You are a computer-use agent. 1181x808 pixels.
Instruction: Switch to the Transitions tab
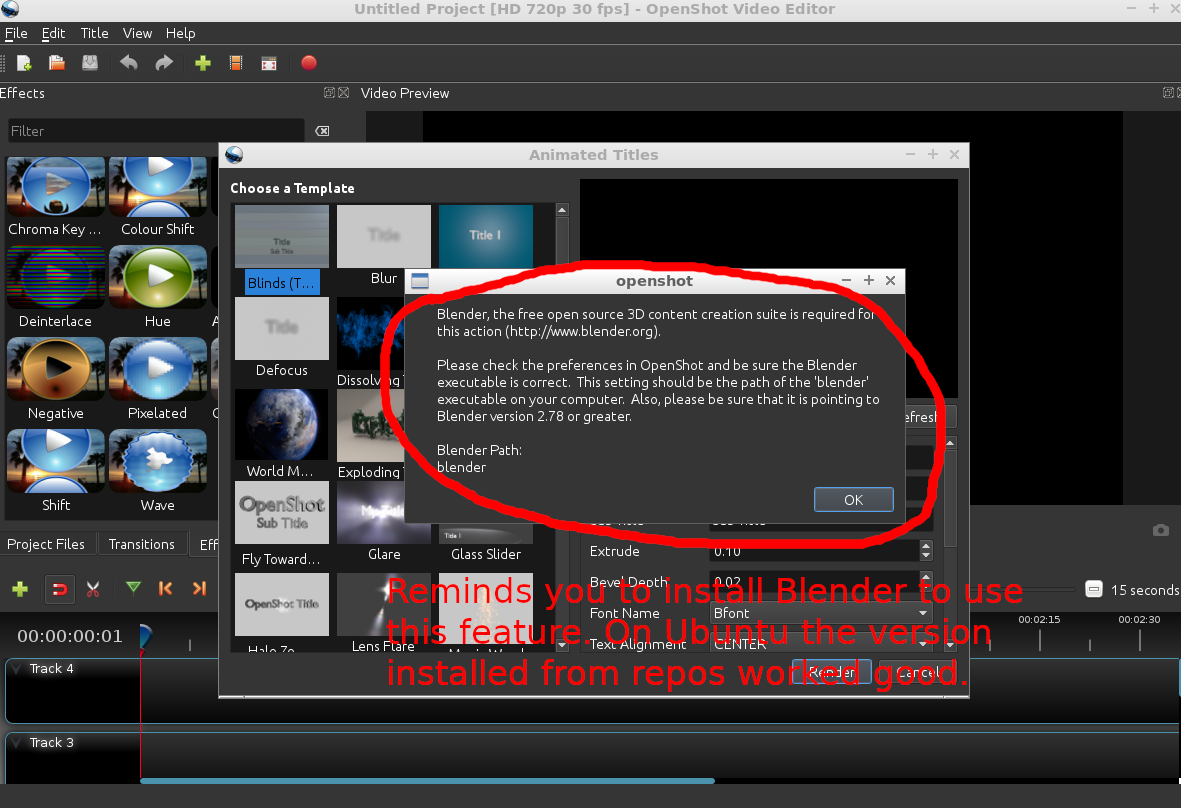[141, 544]
